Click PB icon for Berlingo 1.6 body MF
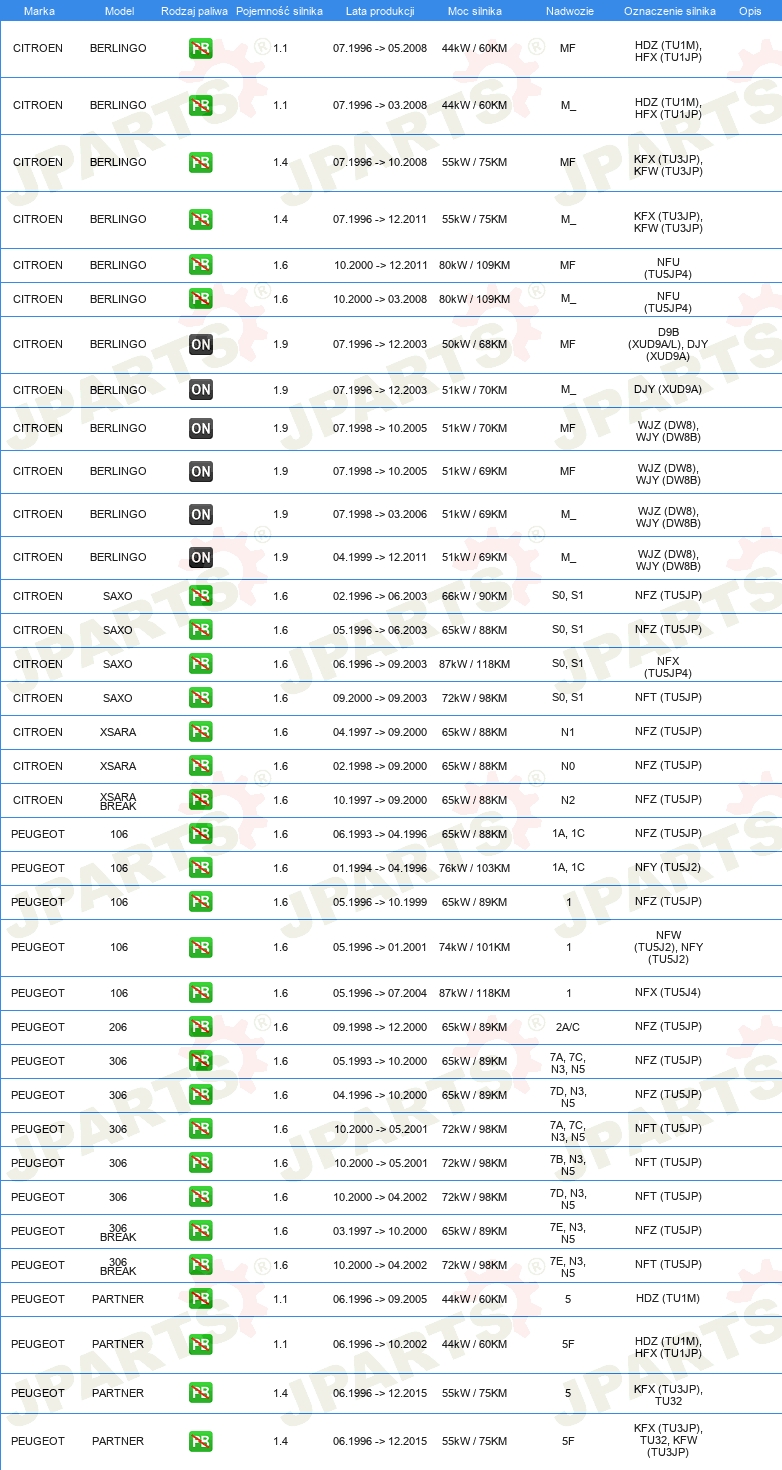Image resolution: width=782 pixels, height=1470 pixels. click(x=201, y=265)
